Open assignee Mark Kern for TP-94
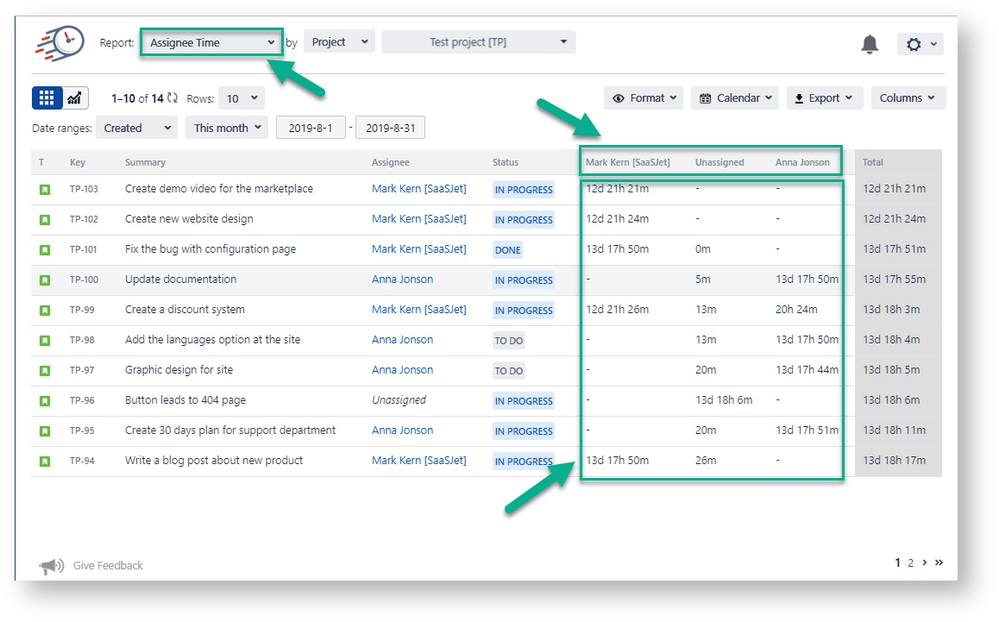Image resolution: width=999 pixels, height=622 pixels. (419, 460)
